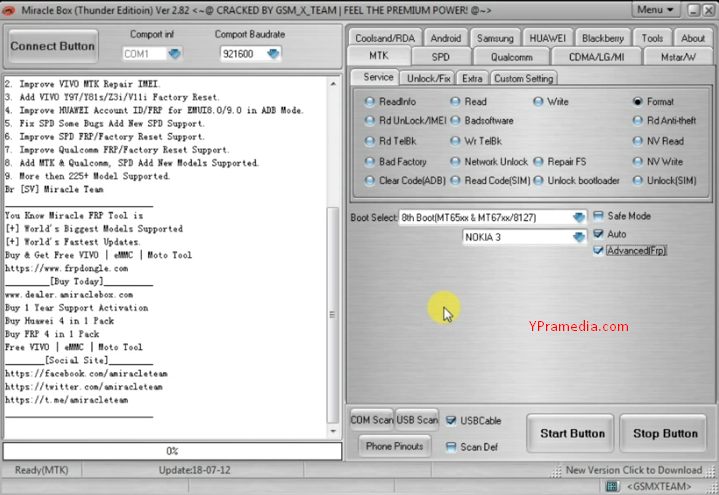The image size is (719, 495).
Task: Select Rd Anti-theft radio button
Action: point(637,121)
